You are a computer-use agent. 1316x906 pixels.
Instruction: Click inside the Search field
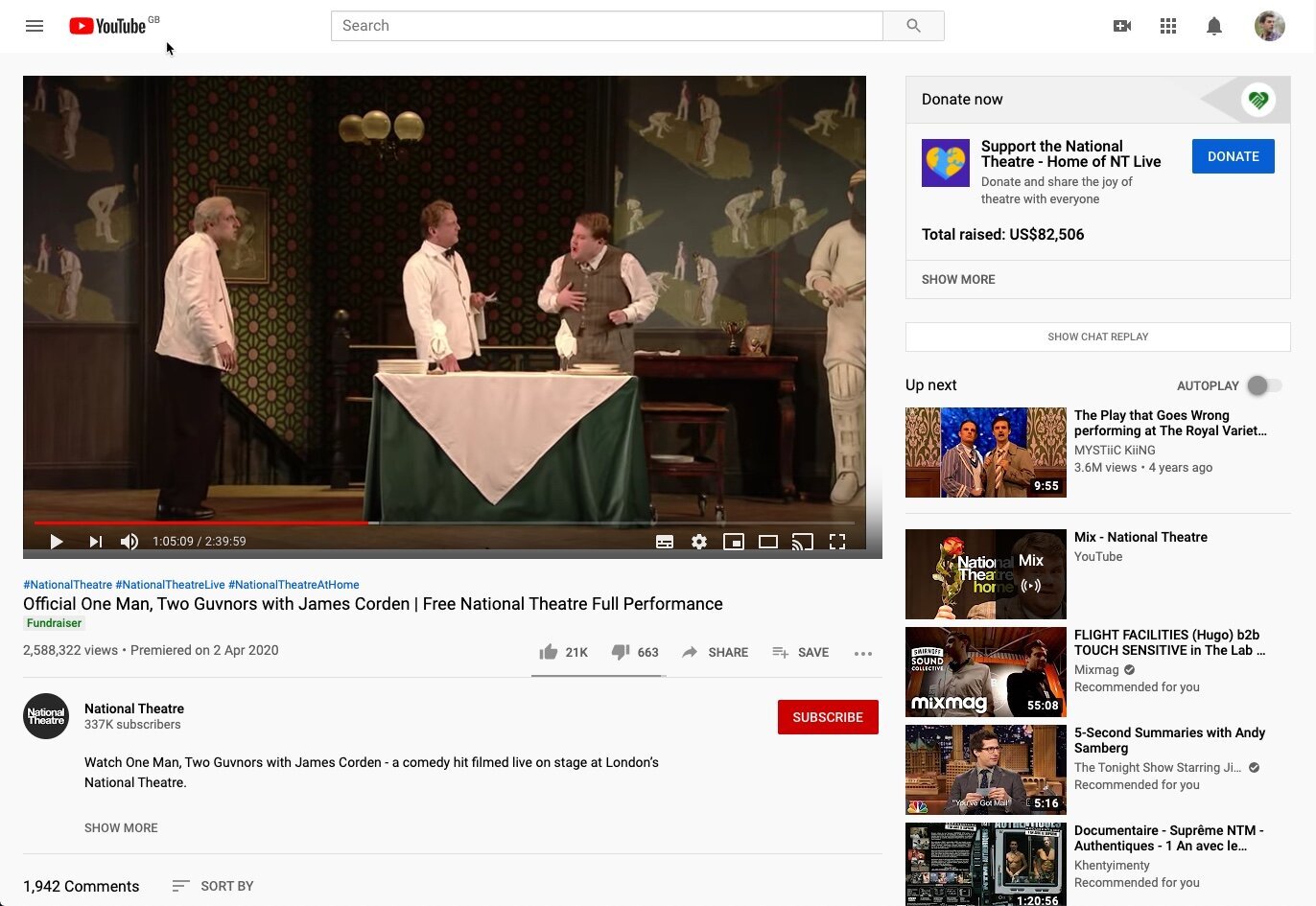pyautogui.click(x=607, y=26)
